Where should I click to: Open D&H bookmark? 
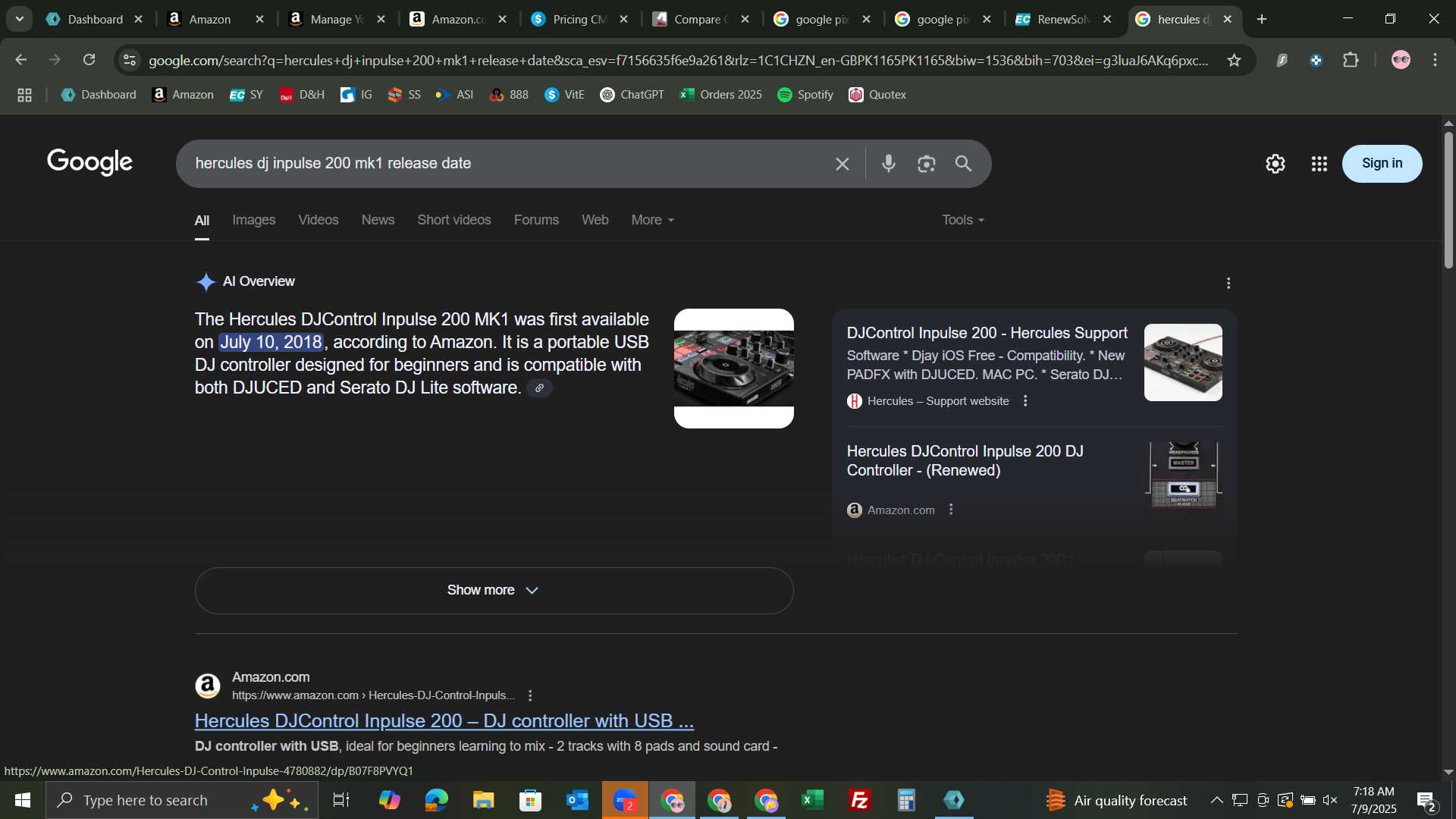click(302, 95)
